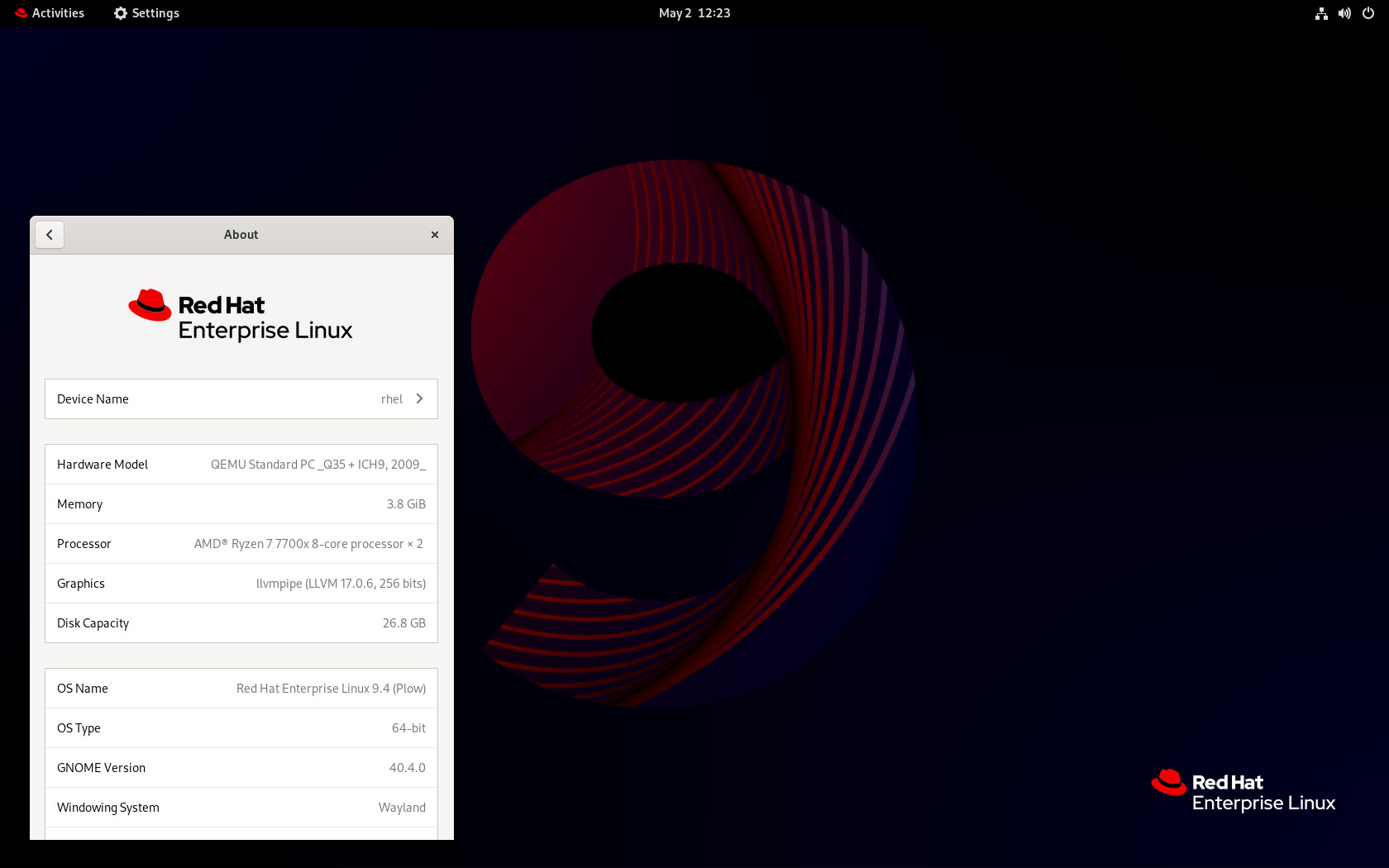Click the device name value rhel
This screenshot has width=1389, height=868.
tap(392, 399)
